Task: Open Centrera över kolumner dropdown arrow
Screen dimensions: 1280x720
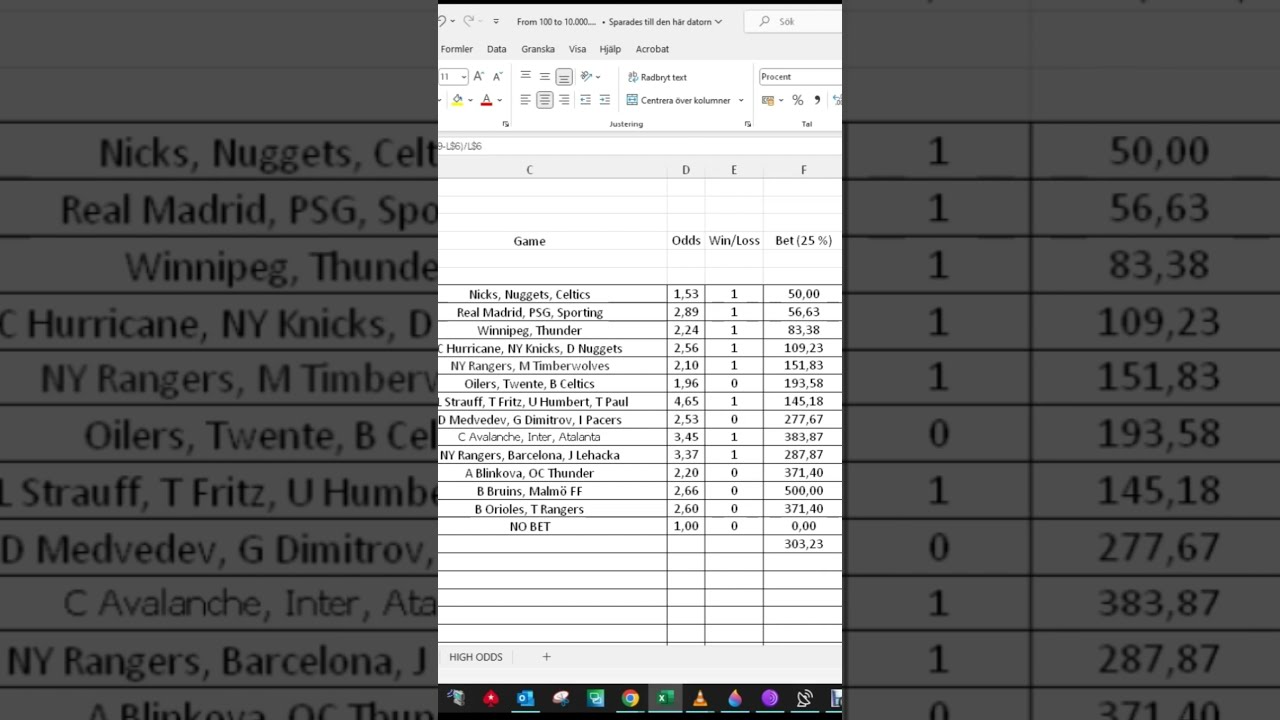Action: 741,100
